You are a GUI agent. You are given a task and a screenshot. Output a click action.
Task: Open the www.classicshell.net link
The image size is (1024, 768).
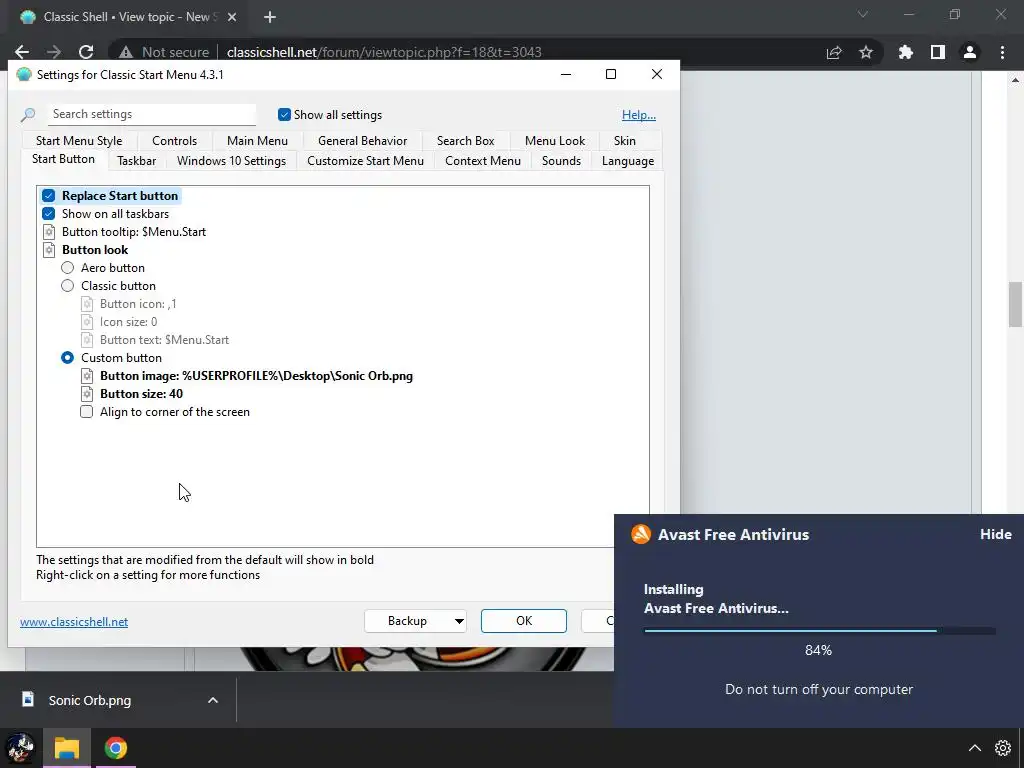(74, 622)
